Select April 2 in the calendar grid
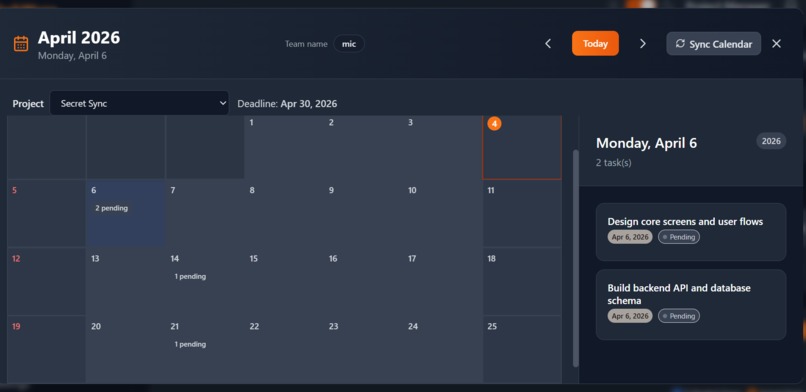The image size is (806, 392). tap(364, 147)
